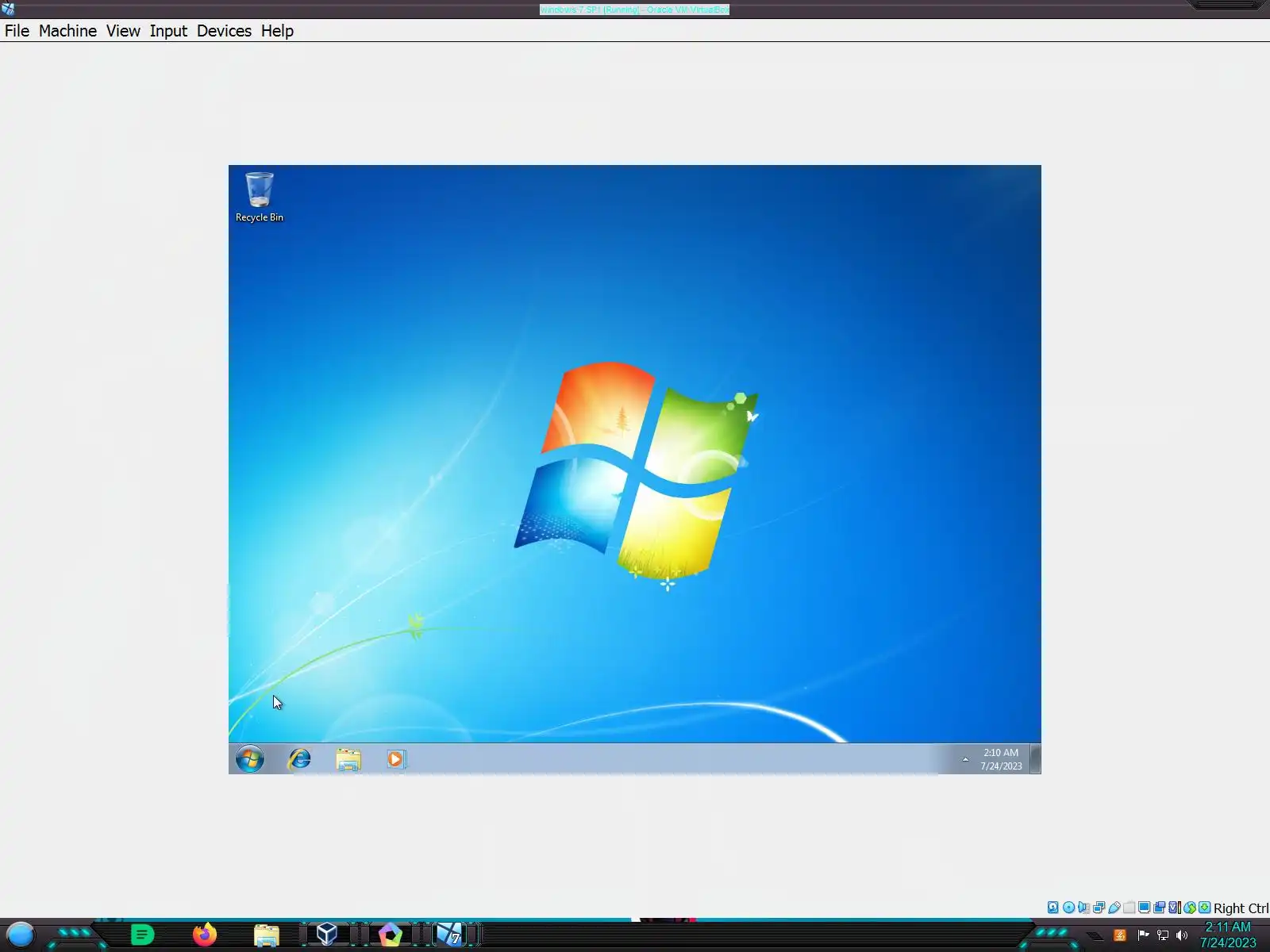
Task: Open Action Center flag in host tray
Action: coord(1143,935)
